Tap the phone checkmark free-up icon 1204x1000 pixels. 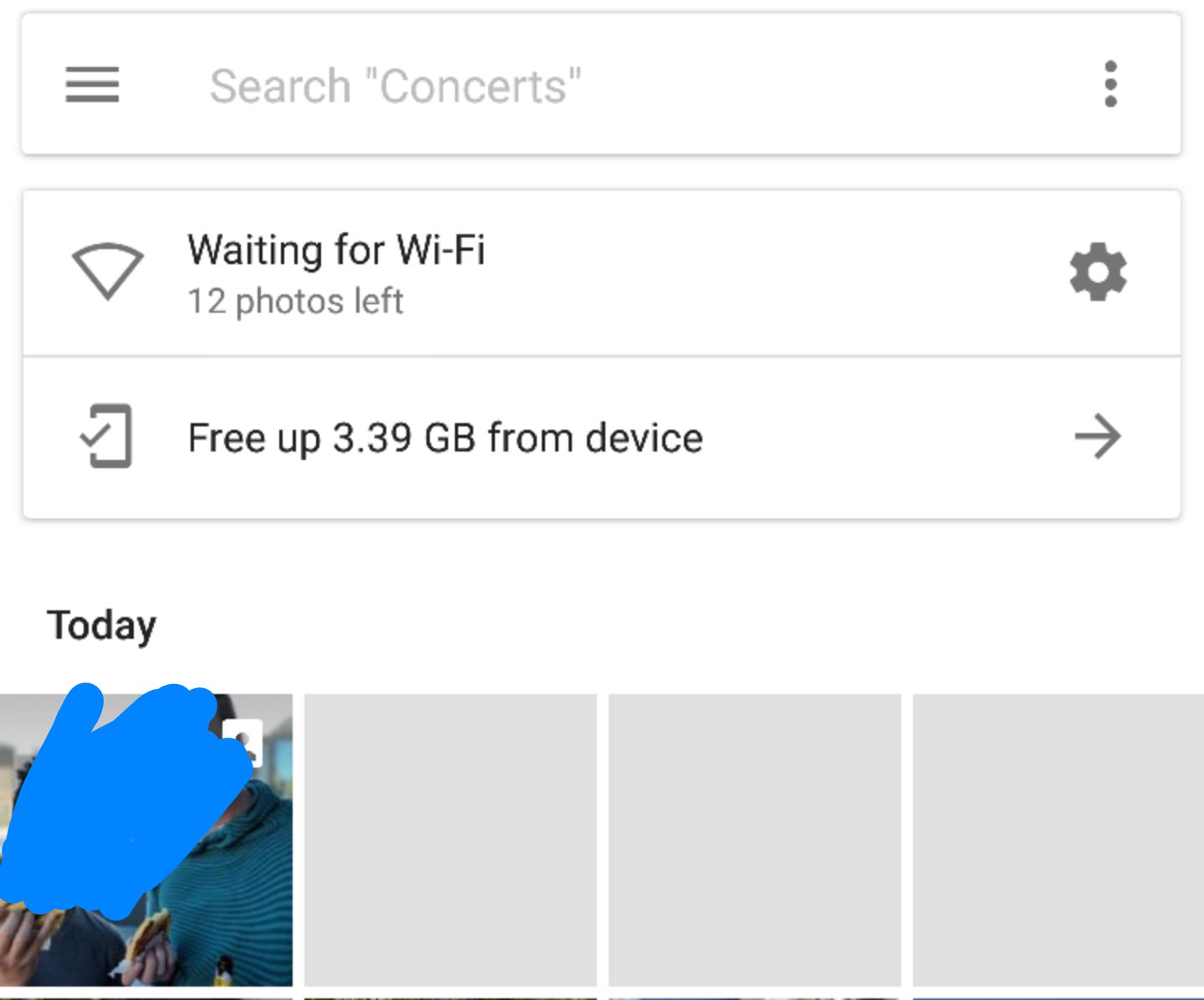(106, 436)
